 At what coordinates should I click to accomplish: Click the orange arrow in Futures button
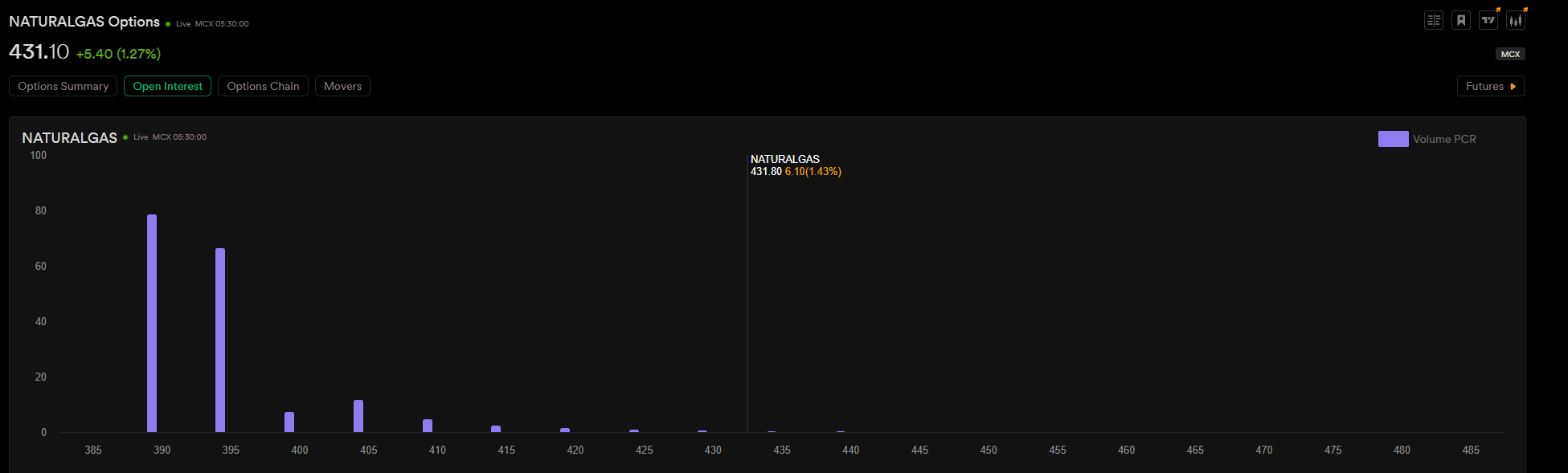pos(1513,87)
